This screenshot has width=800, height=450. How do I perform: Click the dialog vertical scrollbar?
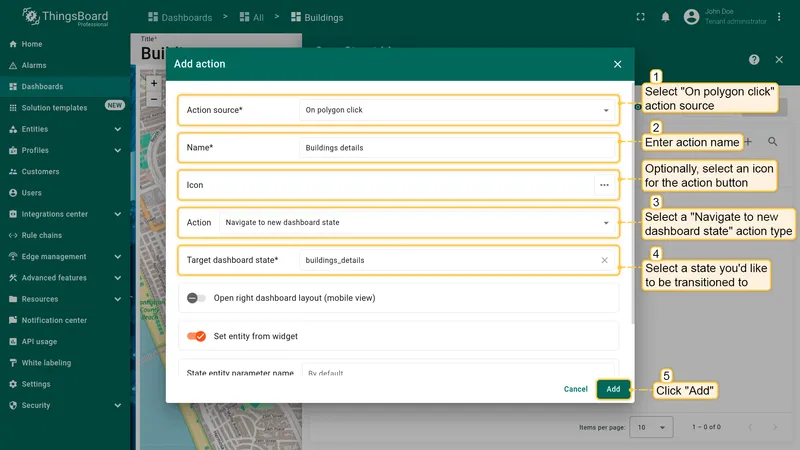[633, 204]
